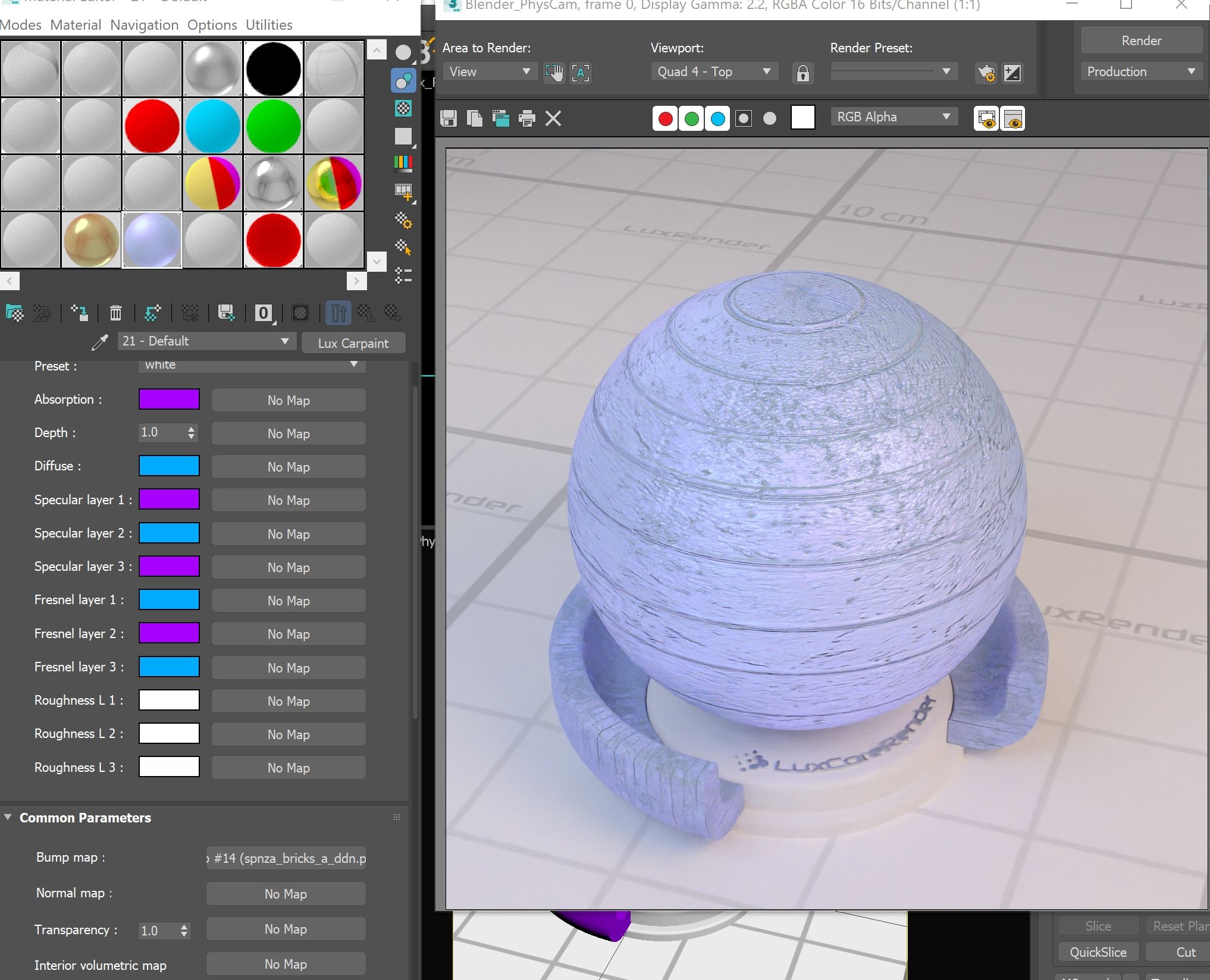This screenshot has width=1210, height=980.
Task: Click the Reset Material trash icon
Action: click(x=115, y=313)
